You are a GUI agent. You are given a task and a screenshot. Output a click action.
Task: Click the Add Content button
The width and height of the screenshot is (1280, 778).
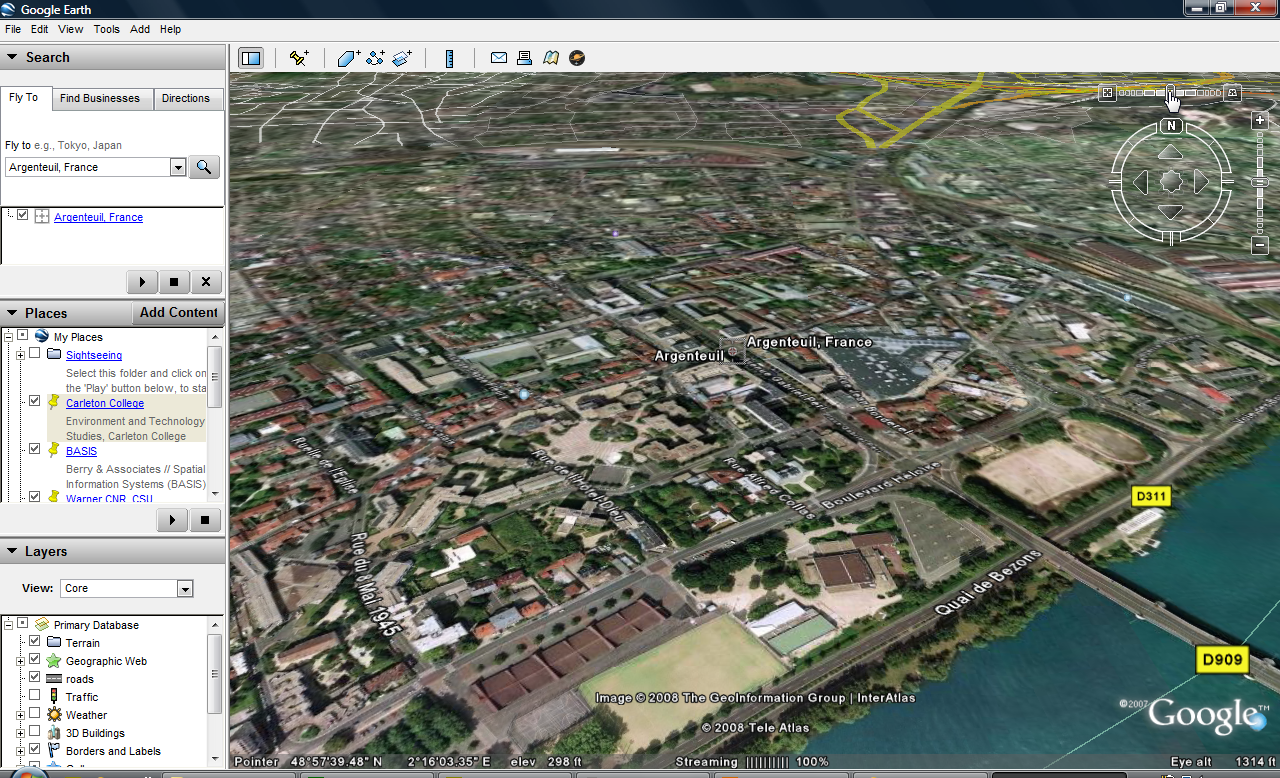(x=178, y=313)
